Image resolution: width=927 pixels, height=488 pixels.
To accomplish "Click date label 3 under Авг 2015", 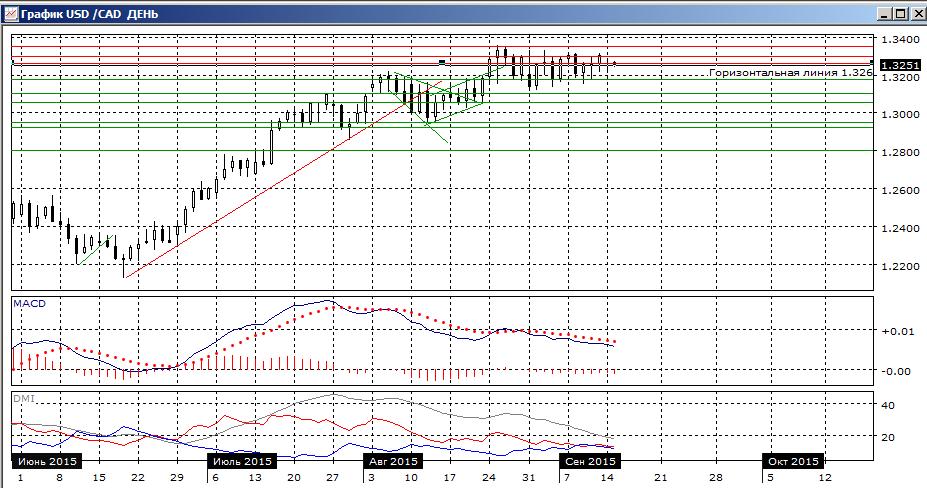I will tap(371, 477).
